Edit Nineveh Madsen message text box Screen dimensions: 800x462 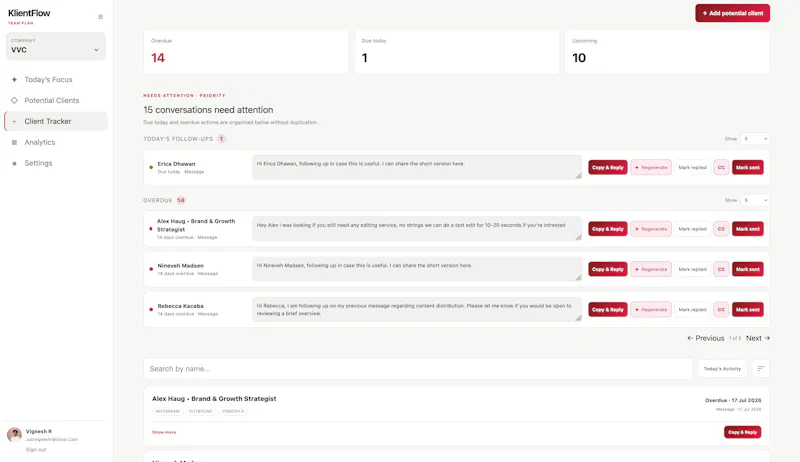(417, 269)
